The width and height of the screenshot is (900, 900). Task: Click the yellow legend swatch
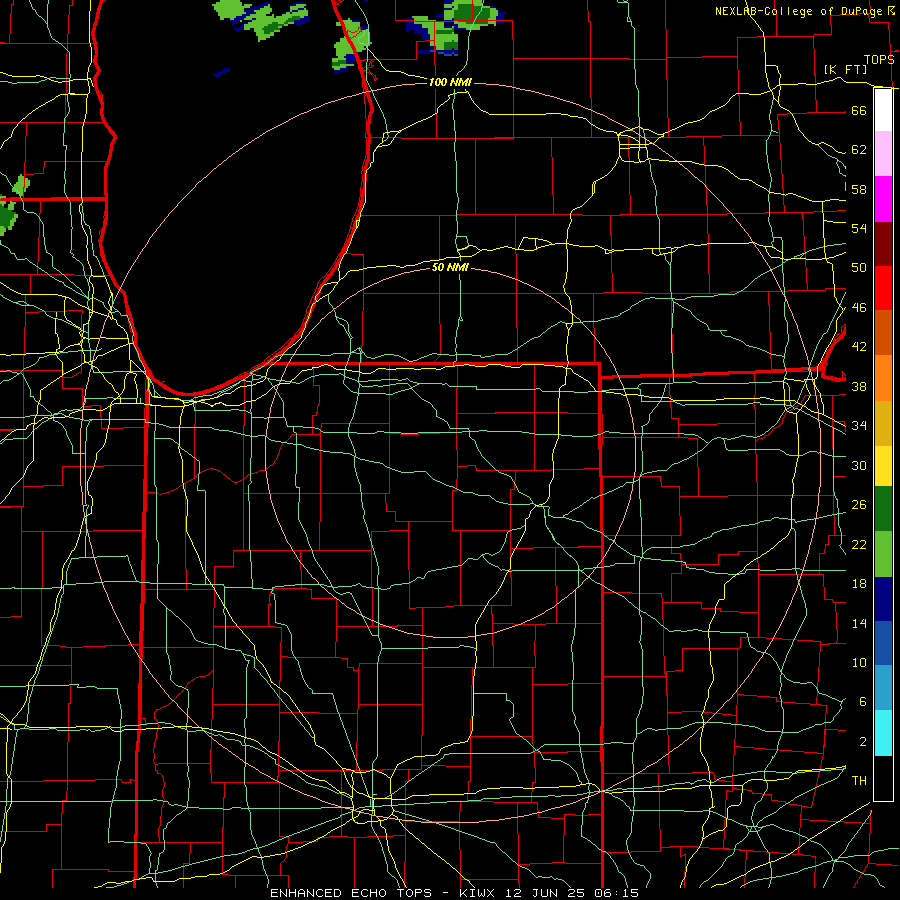[883, 465]
